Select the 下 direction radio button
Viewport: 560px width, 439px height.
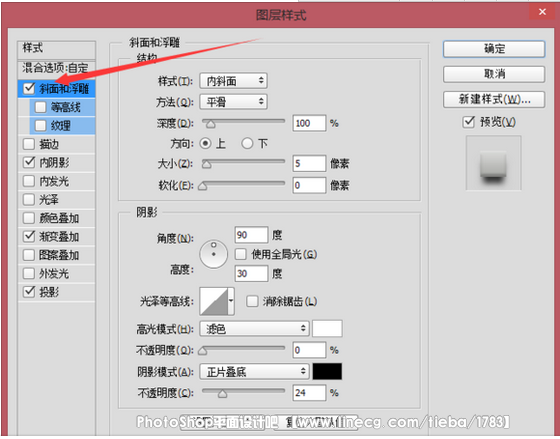click(247, 144)
